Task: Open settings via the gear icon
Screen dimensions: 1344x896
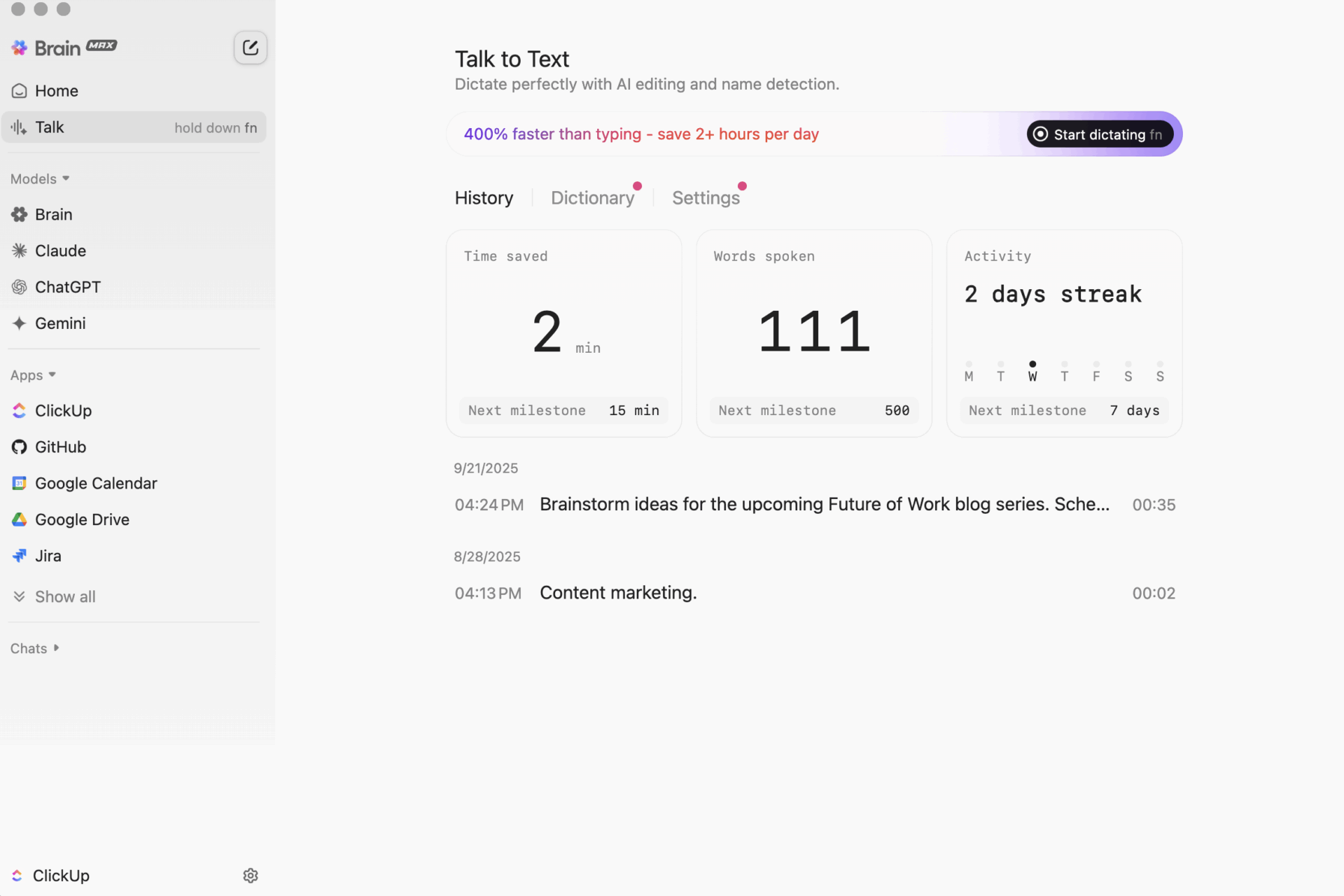Action: coord(250,875)
